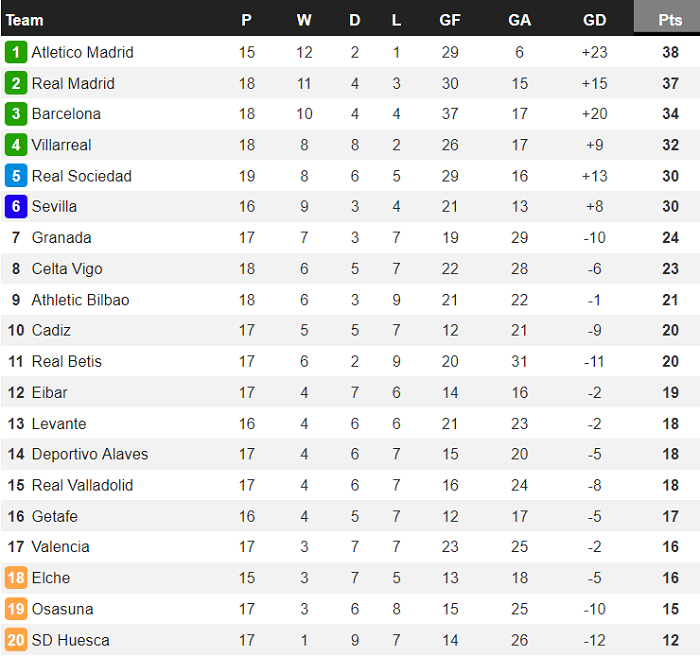The width and height of the screenshot is (700, 656).
Task: Click the orange position 19 badge
Action: tap(15, 609)
